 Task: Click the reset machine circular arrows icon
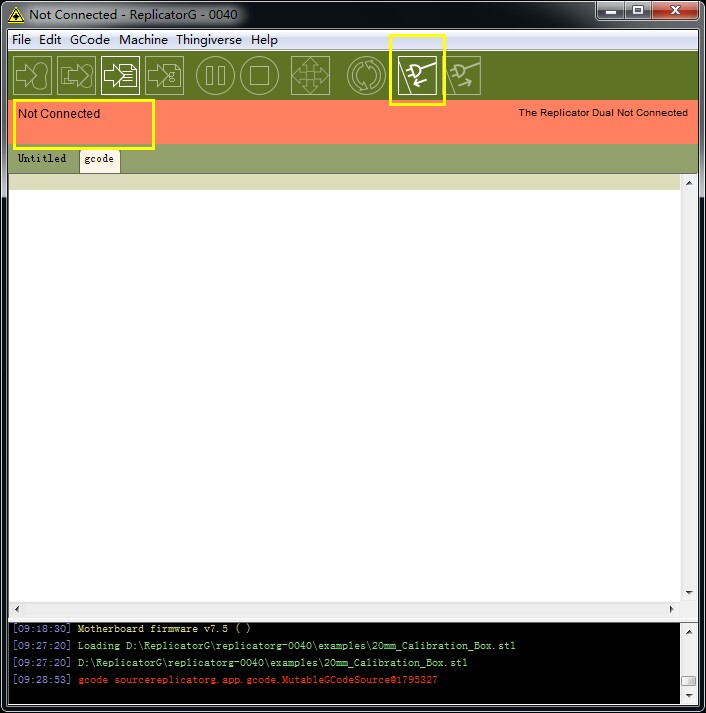pyautogui.click(x=366, y=75)
